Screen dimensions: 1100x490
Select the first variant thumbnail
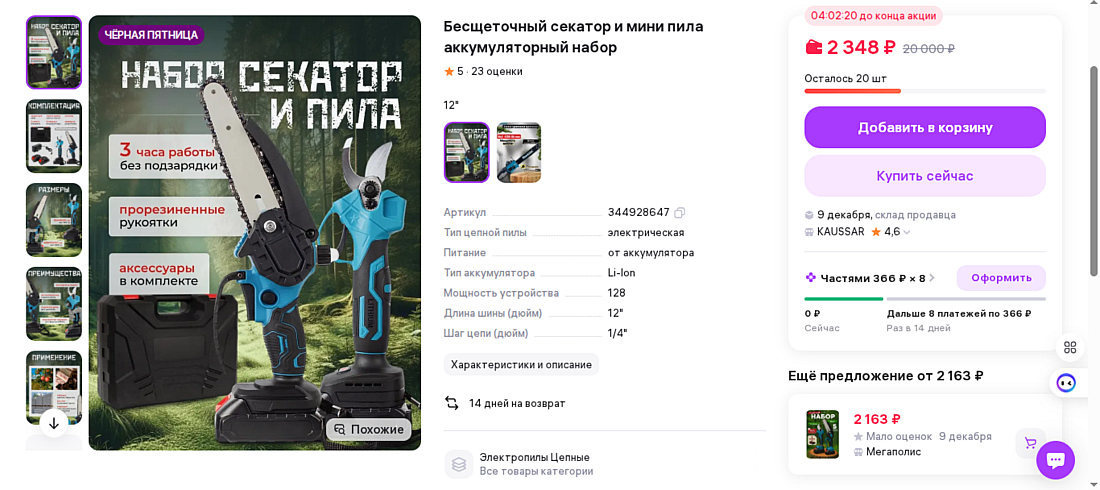[467, 152]
